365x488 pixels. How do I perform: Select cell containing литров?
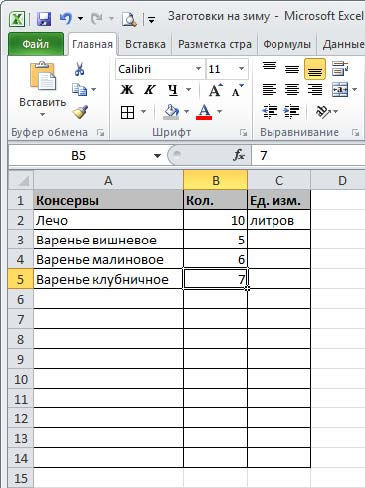[x=279, y=220]
